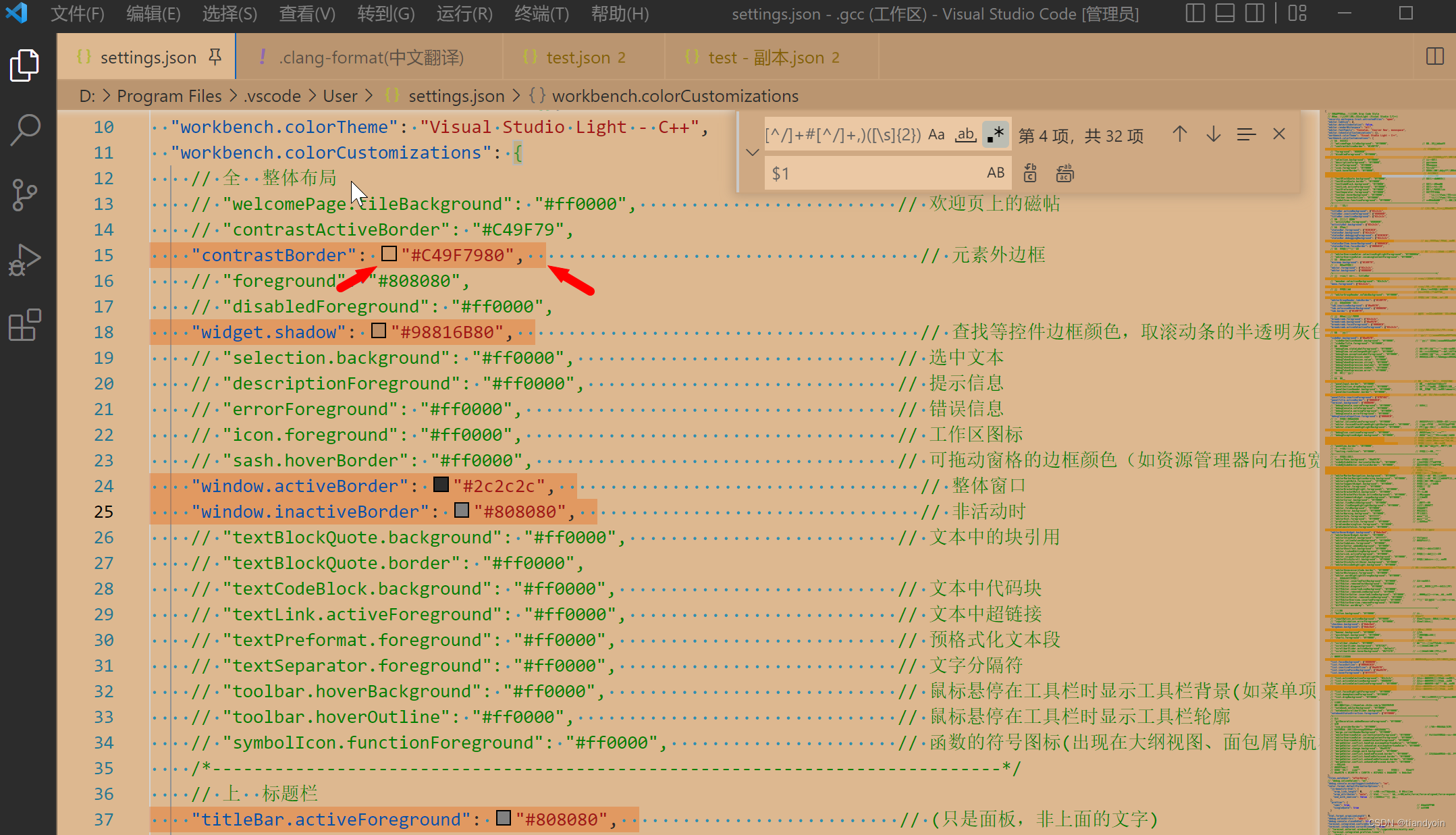Click "titleBar.activeForeground" key text
The height and width of the screenshot is (835, 1456).
click(x=331, y=819)
